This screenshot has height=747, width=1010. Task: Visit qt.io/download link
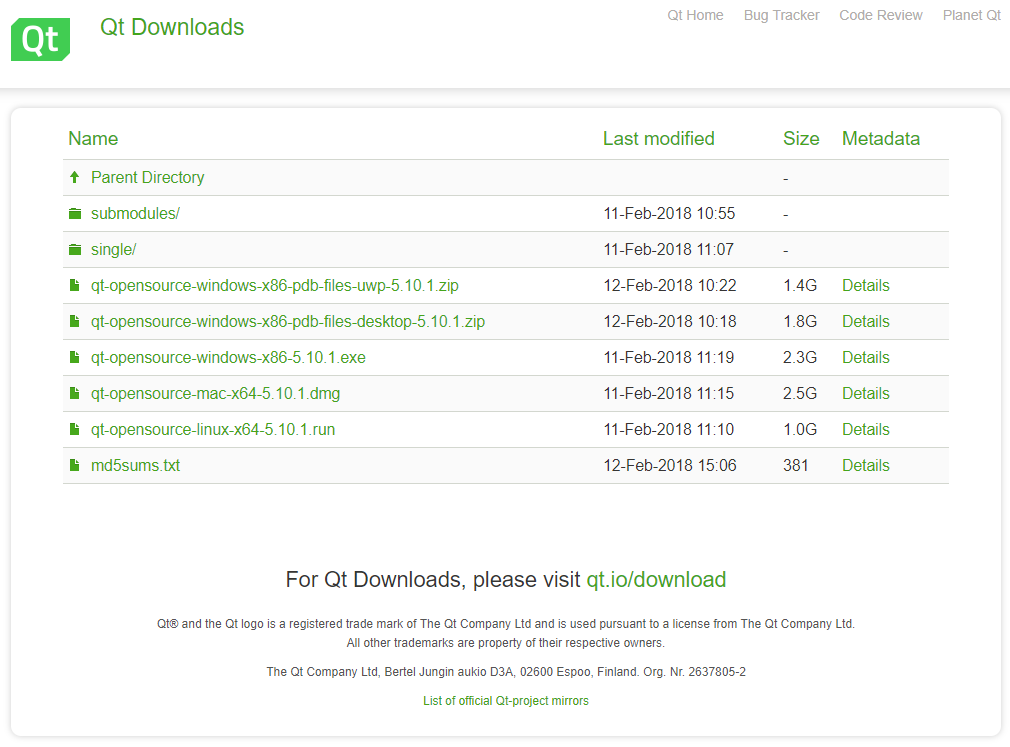point(656,580)
